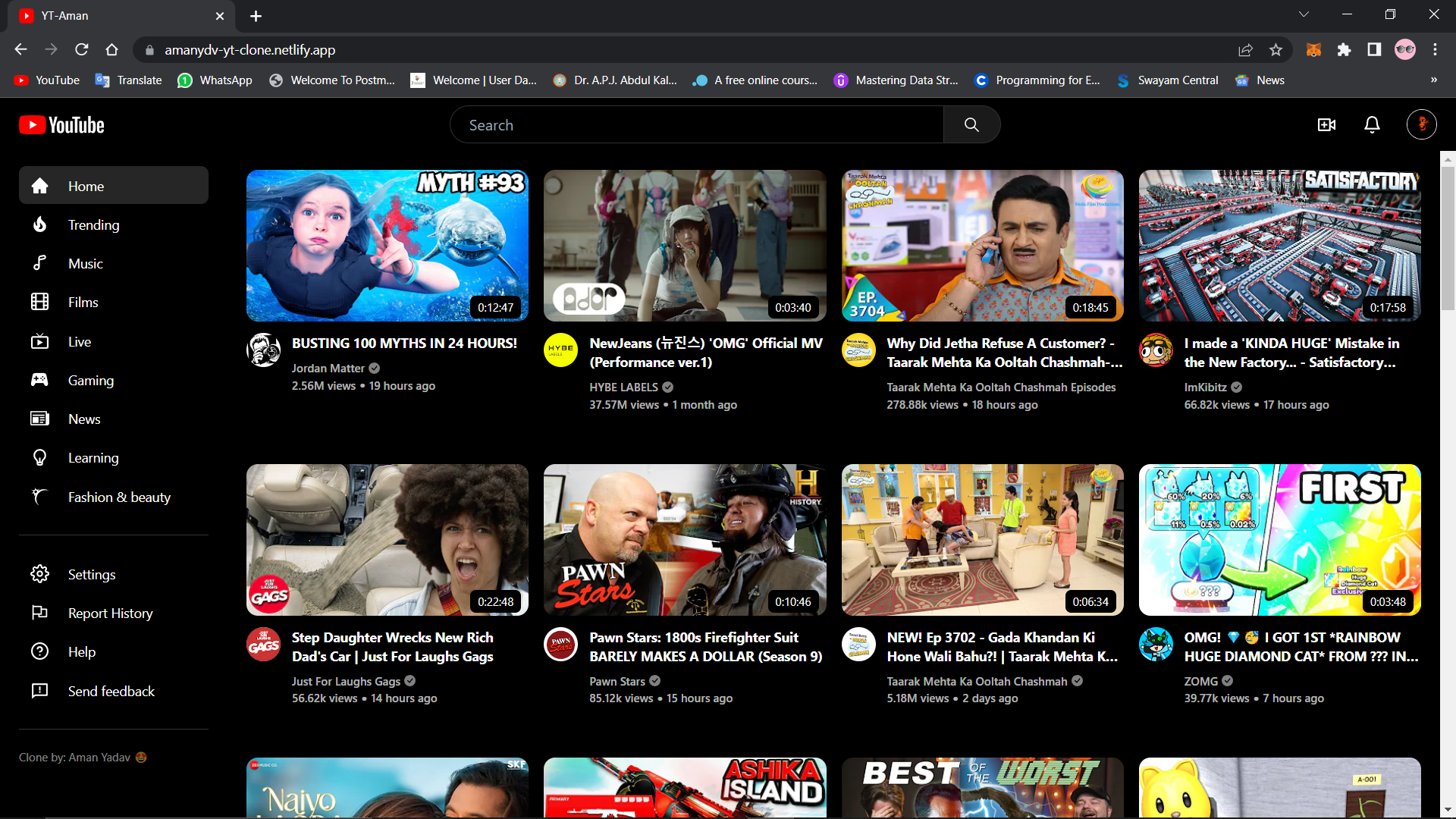The image size is (1456, 819).
Task: Open the user avatar in the header
Action: coord(1422,124)
